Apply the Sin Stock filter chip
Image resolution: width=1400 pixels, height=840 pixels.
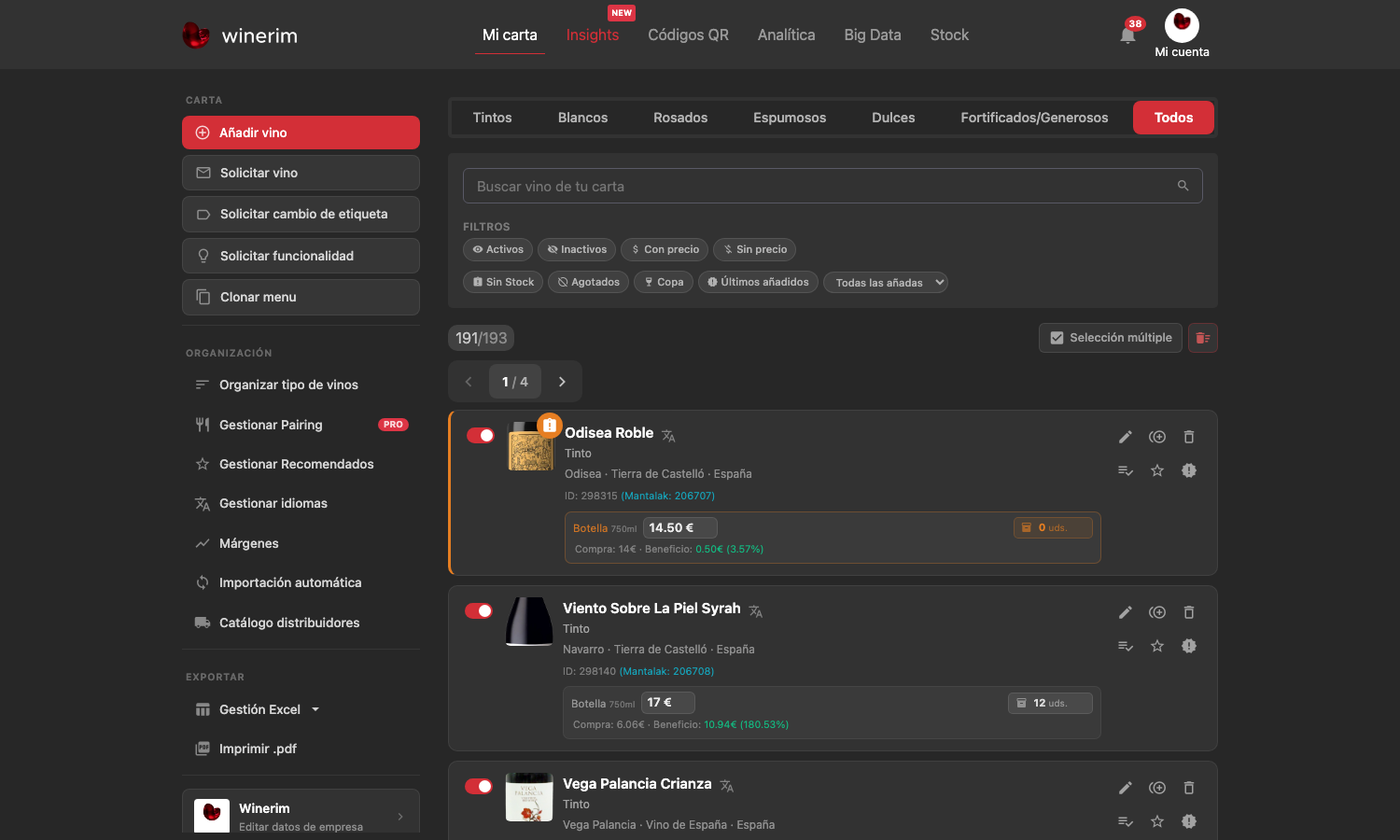click(503, 282)
